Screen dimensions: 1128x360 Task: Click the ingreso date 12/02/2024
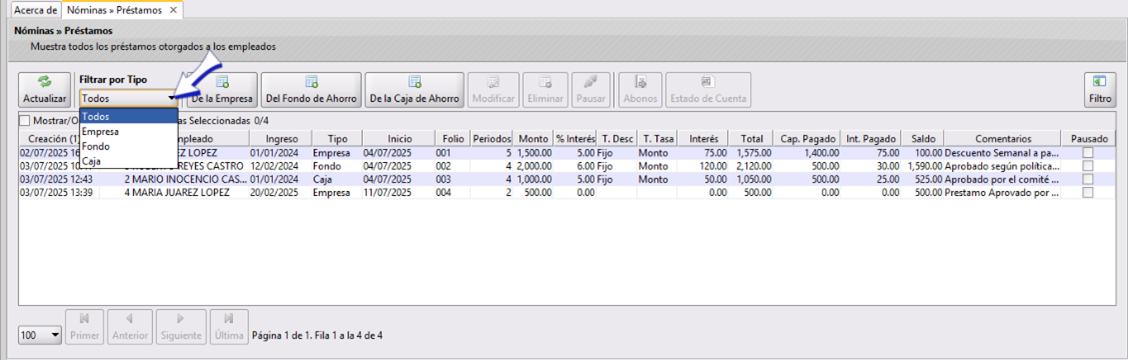tap(273, 166)
